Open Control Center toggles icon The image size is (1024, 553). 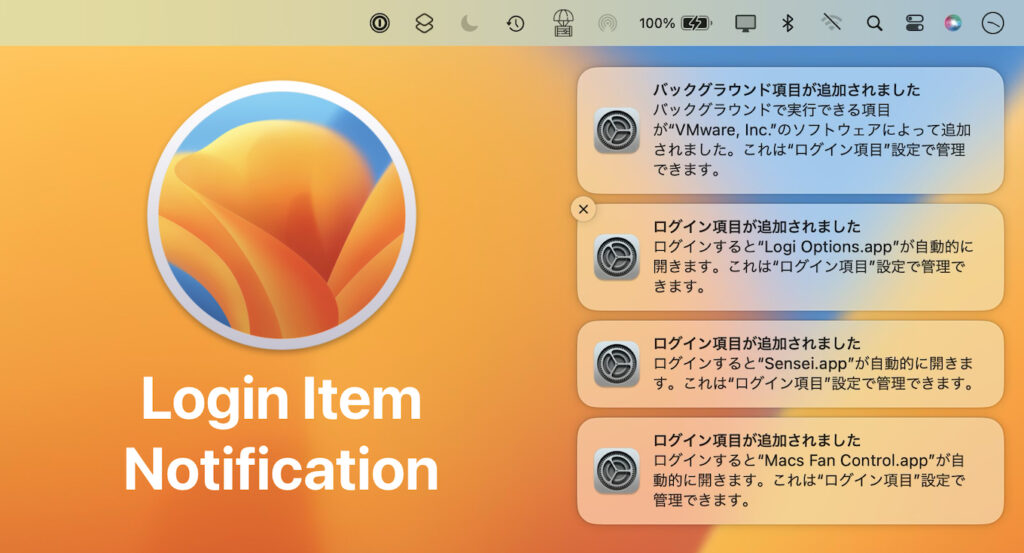[914, 24]
